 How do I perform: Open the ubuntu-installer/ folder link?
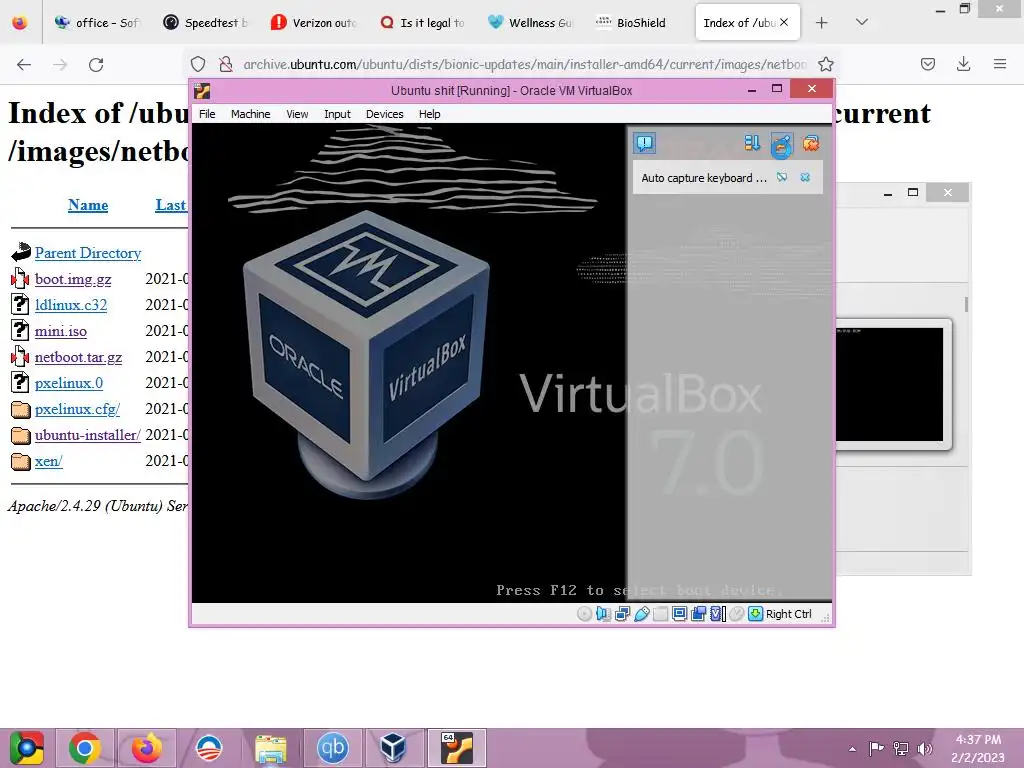pos(88,435)
